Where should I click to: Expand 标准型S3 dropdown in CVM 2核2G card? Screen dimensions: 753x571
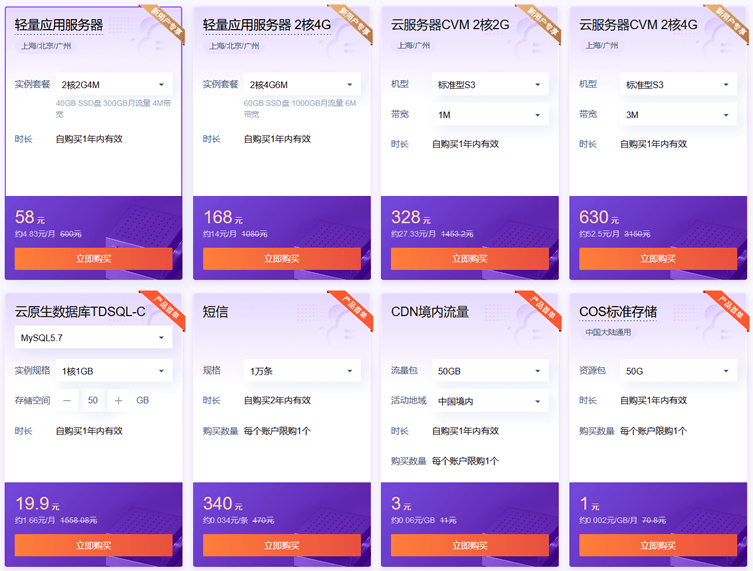(490, 85)
